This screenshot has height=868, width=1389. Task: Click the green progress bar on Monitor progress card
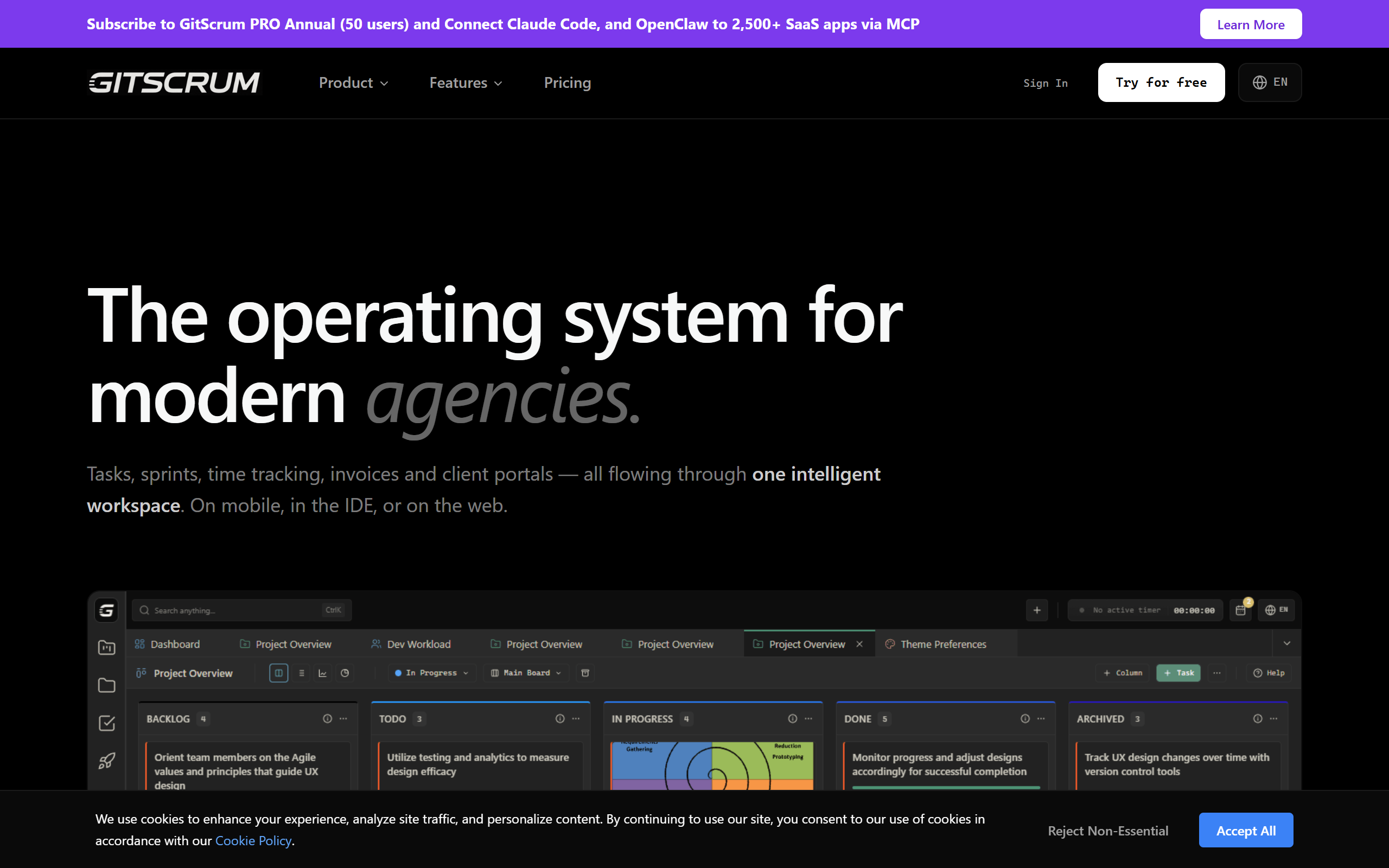pos(946,787)
